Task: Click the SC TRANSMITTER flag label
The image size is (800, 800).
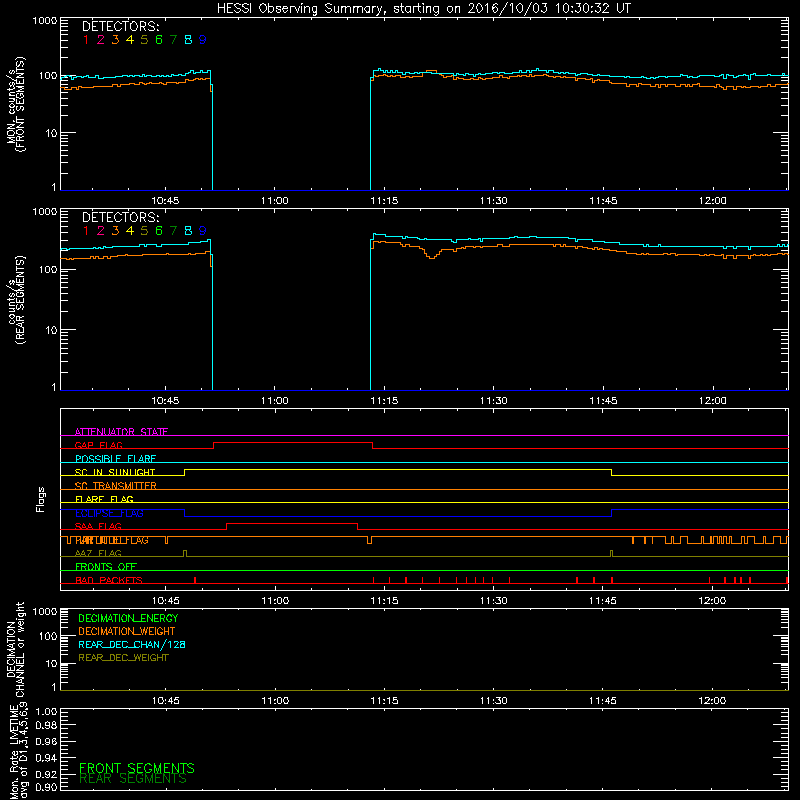Action: pyautogui.click(x=116, y=486)
